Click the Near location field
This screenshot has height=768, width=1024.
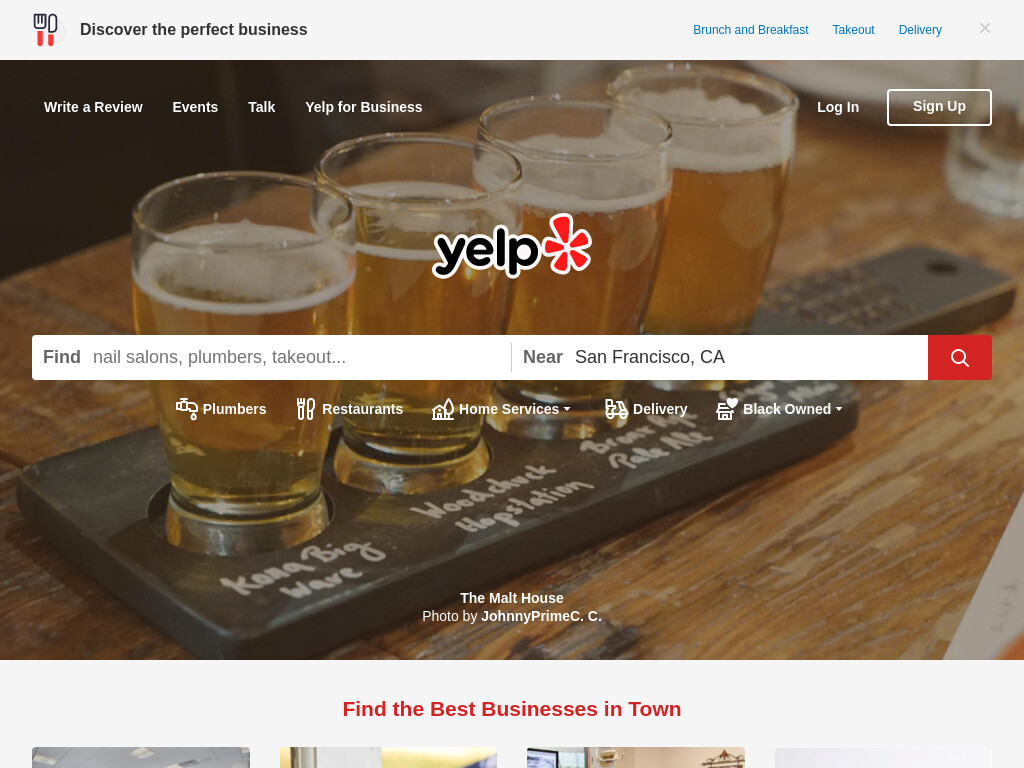[x=744, y=357]
